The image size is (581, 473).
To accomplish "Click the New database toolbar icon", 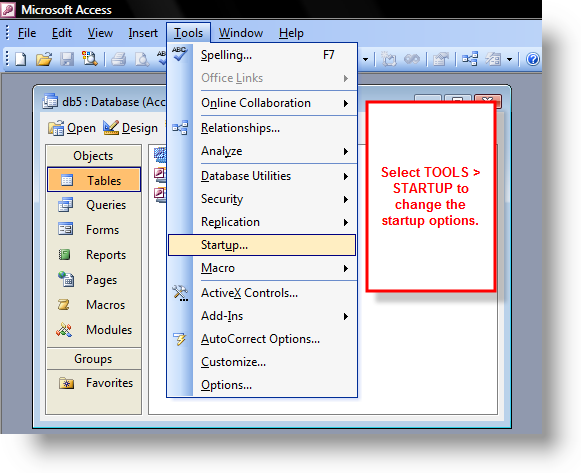I will (21, 59).
